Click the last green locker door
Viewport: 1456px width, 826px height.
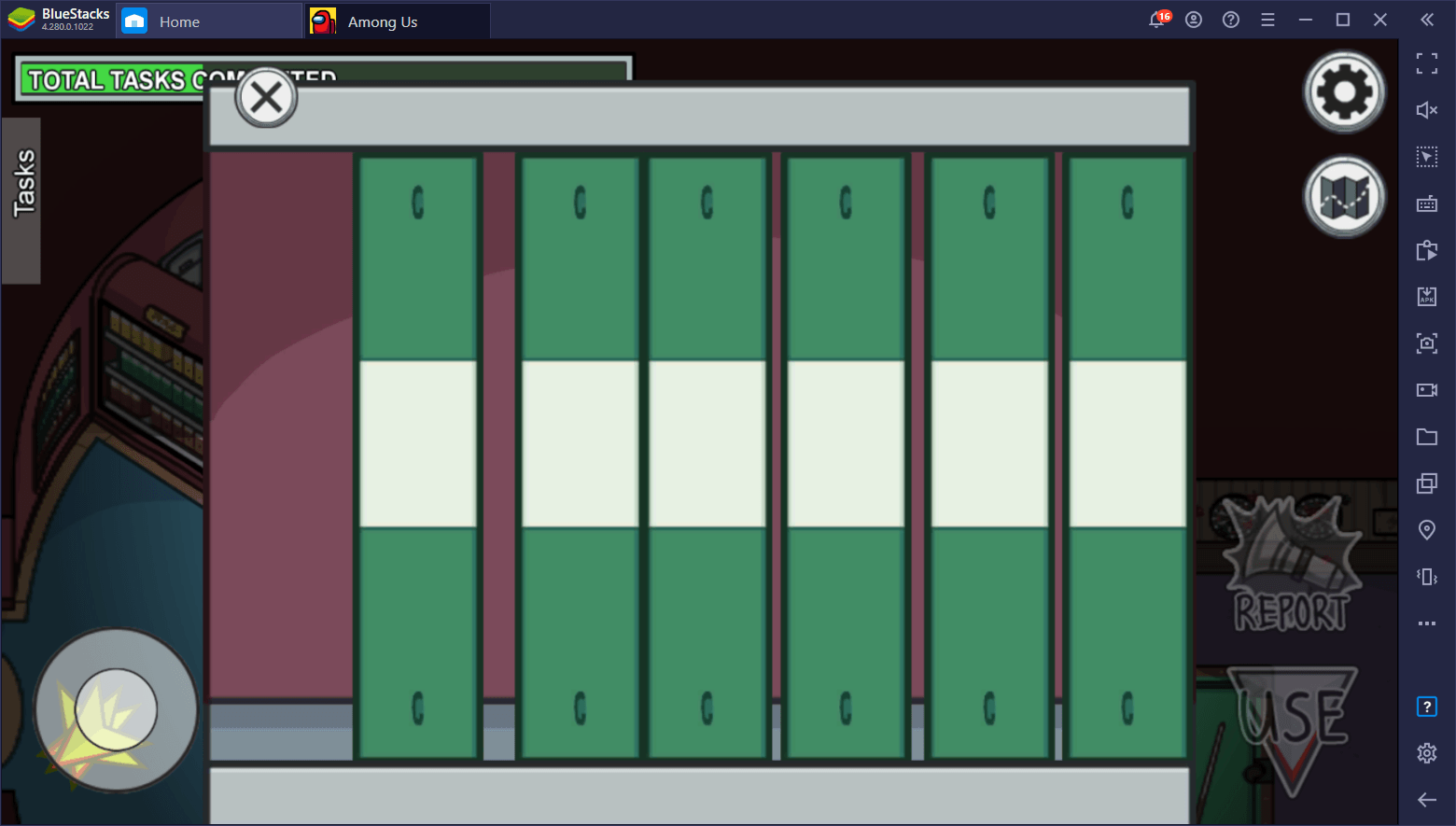pos(1127,457)
